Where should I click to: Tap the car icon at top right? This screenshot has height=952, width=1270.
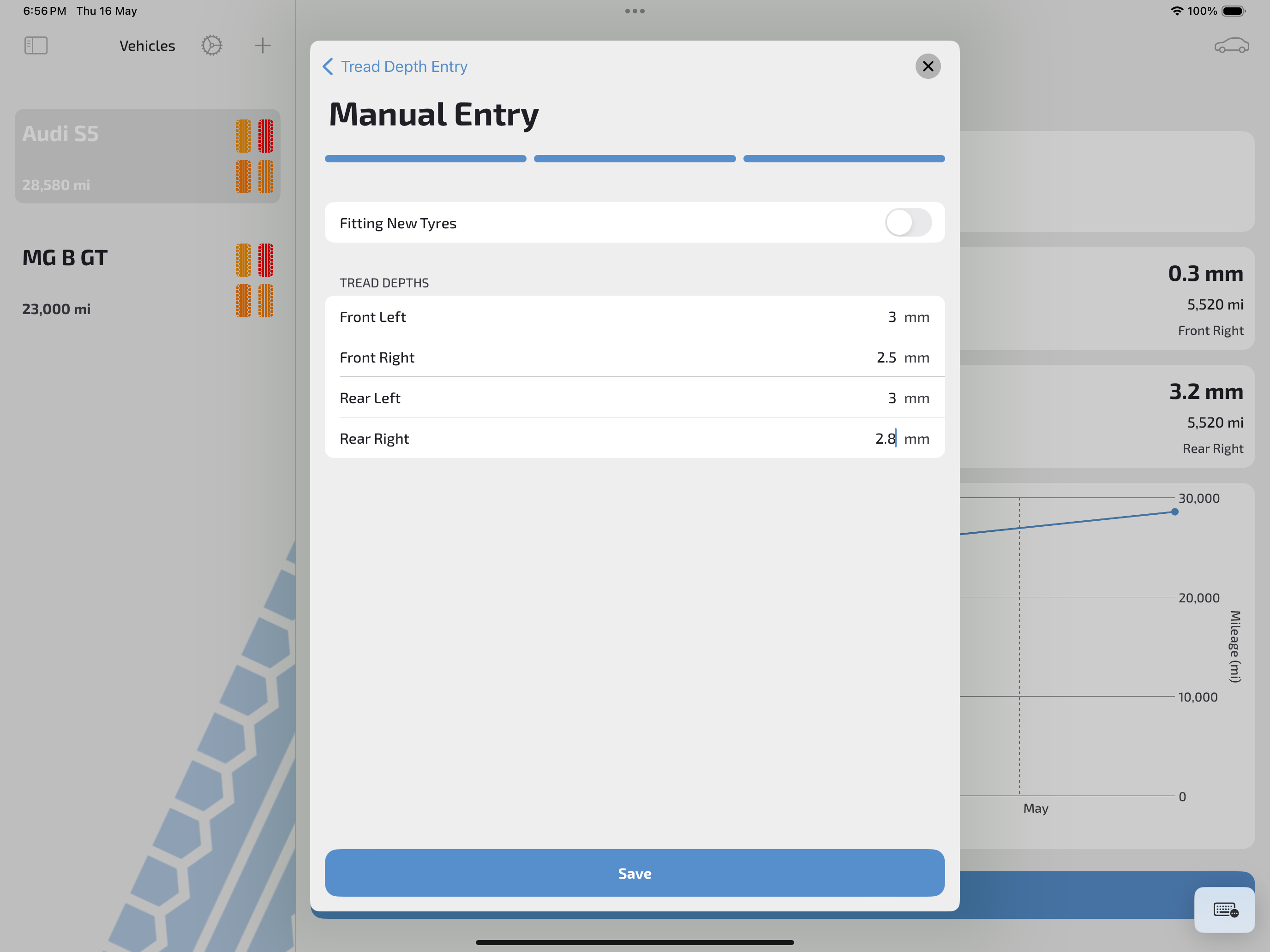(1231, 45)
